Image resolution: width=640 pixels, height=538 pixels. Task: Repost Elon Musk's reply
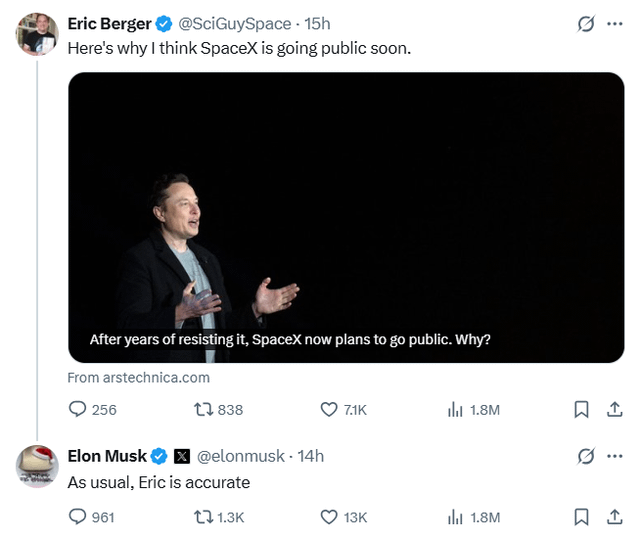coord(201,517)
